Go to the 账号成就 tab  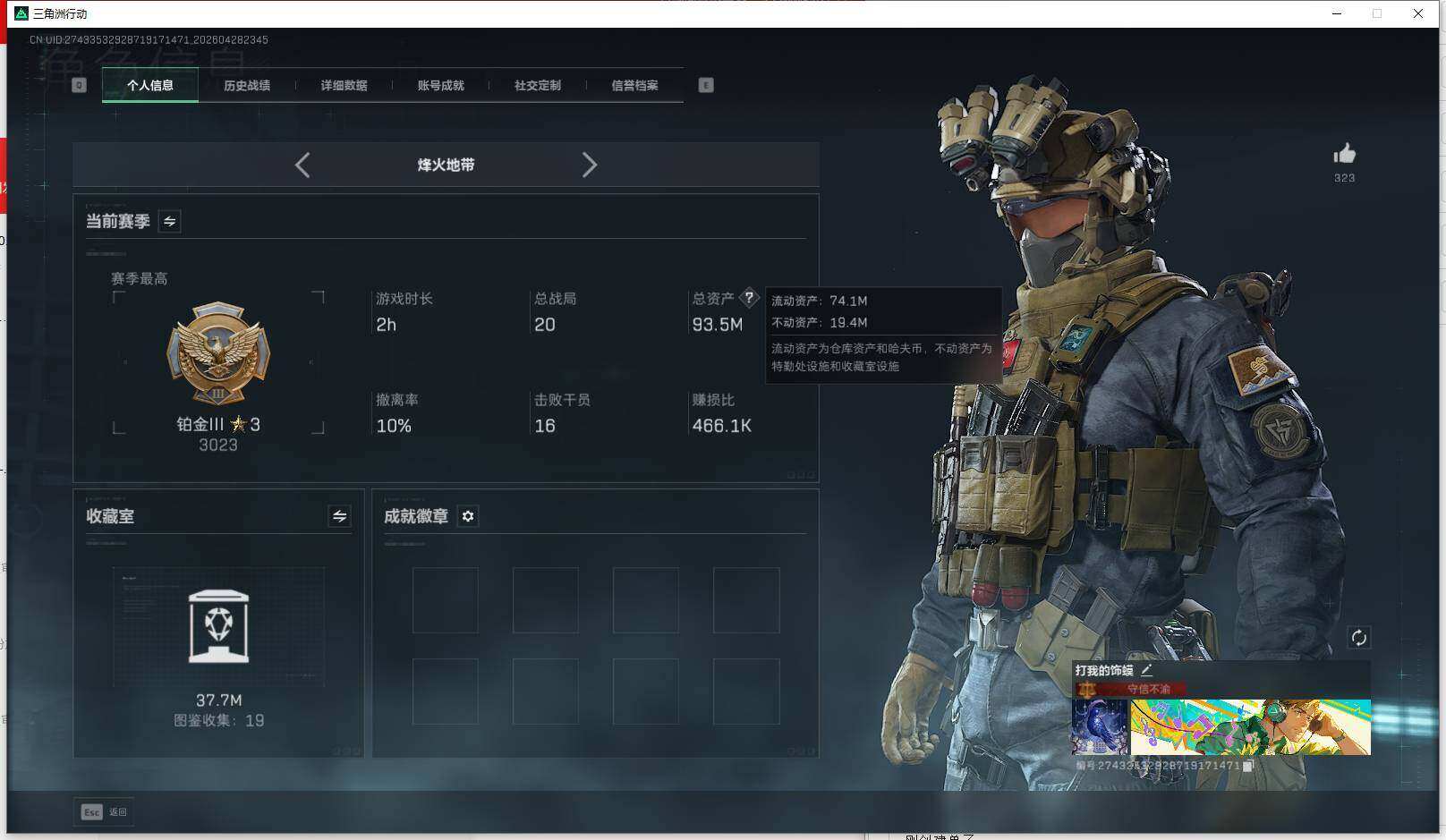441,86
